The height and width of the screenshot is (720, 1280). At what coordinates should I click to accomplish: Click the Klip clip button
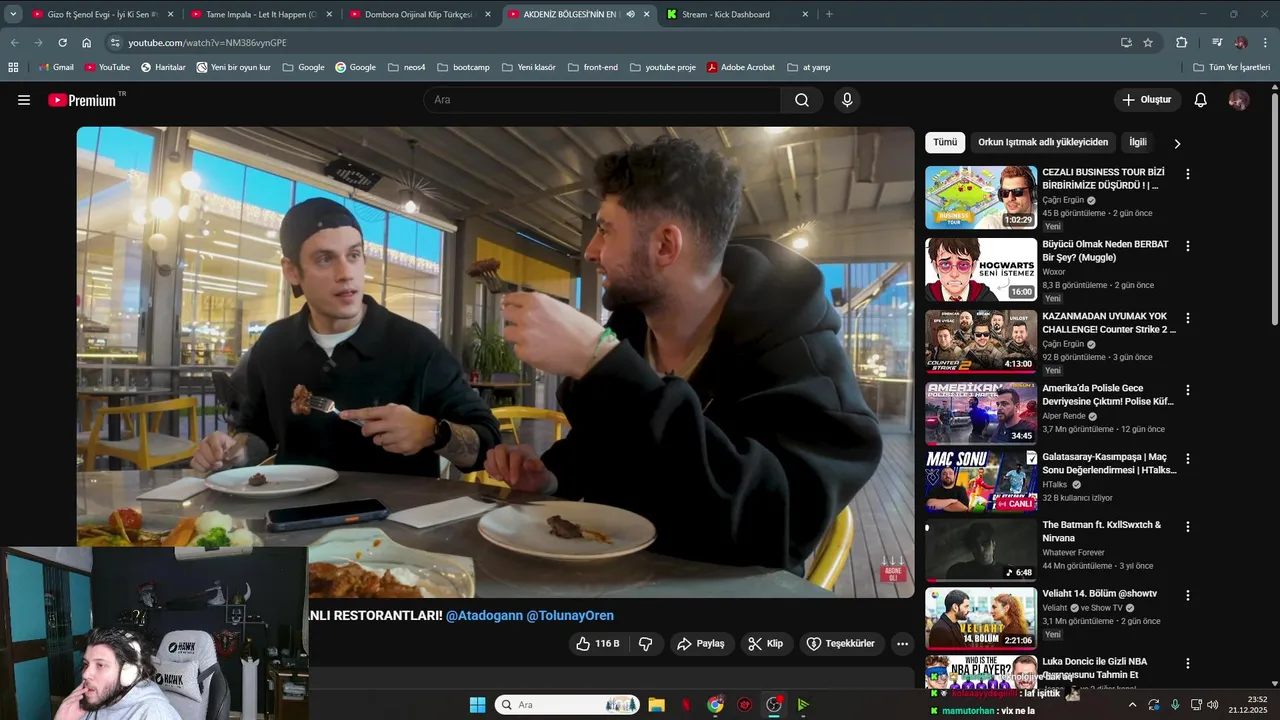tap(766, 644)
